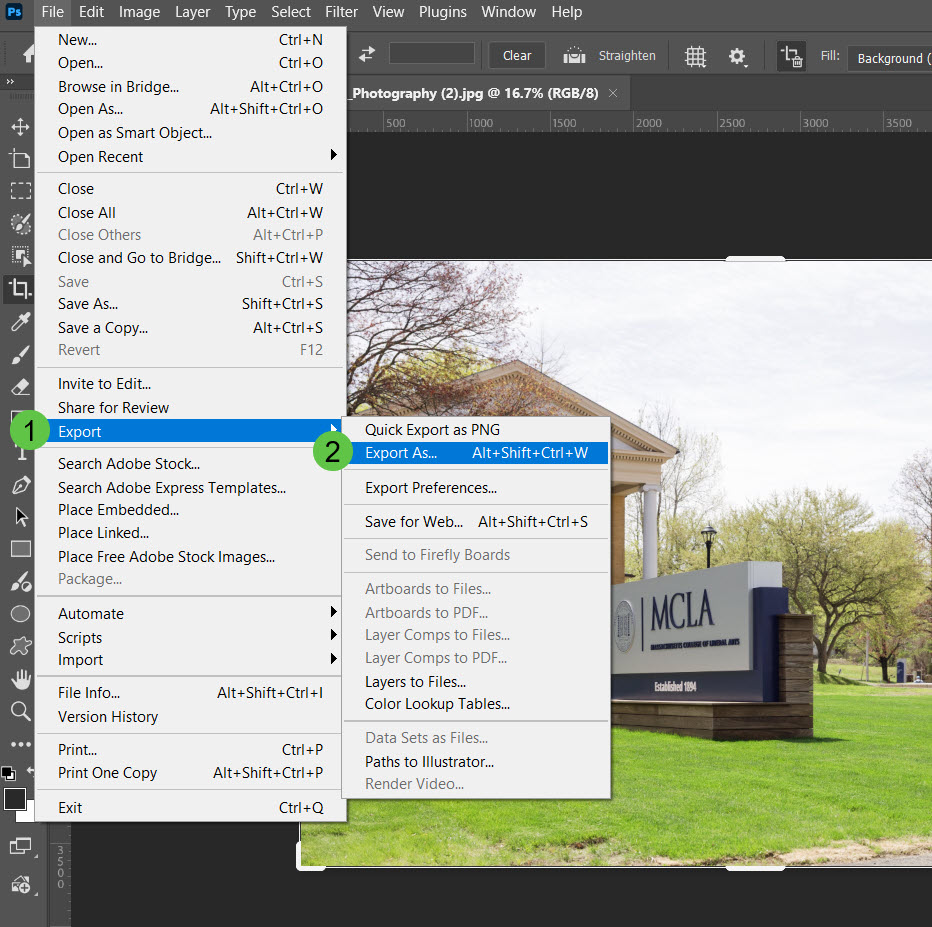Screen dimensions: 932x927
Task: Choose Print One Copy
Action: click(x=190, y=772)
